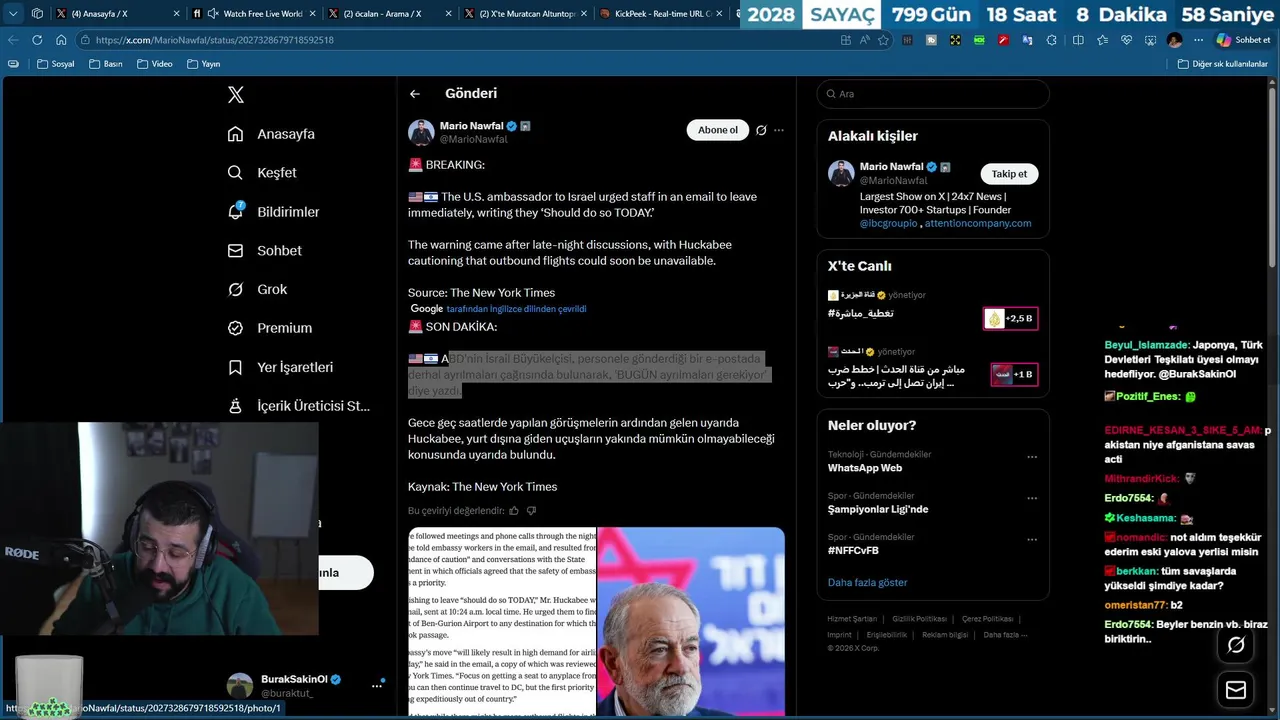Open Sosyal bookmarks folder
Screen dimensions: 1280x720
(56, 64)
